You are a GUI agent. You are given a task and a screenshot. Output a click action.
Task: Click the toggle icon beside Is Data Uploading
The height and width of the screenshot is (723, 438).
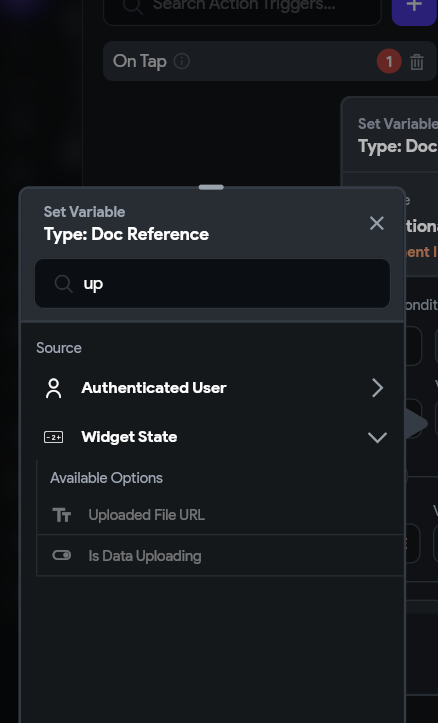click(x=62, y=555)
